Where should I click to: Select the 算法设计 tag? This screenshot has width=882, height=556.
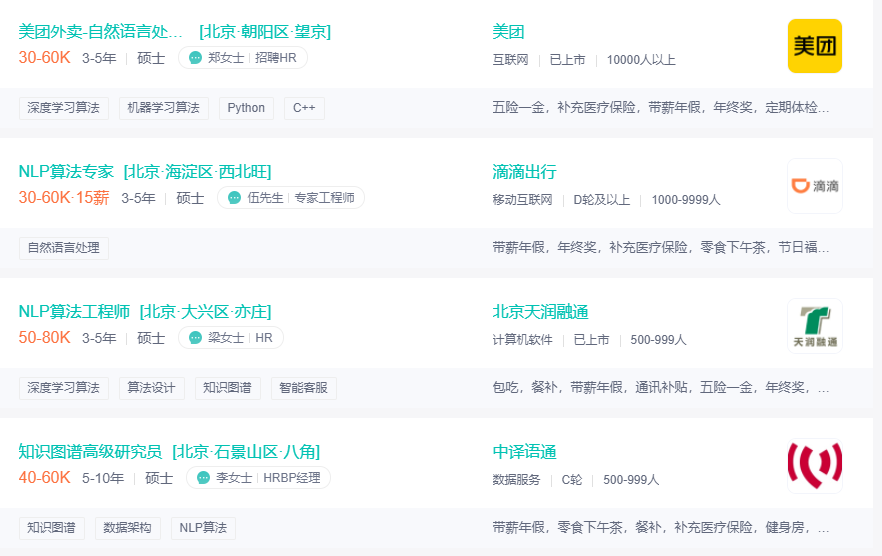pyautogui.click(x=151, y=388)
